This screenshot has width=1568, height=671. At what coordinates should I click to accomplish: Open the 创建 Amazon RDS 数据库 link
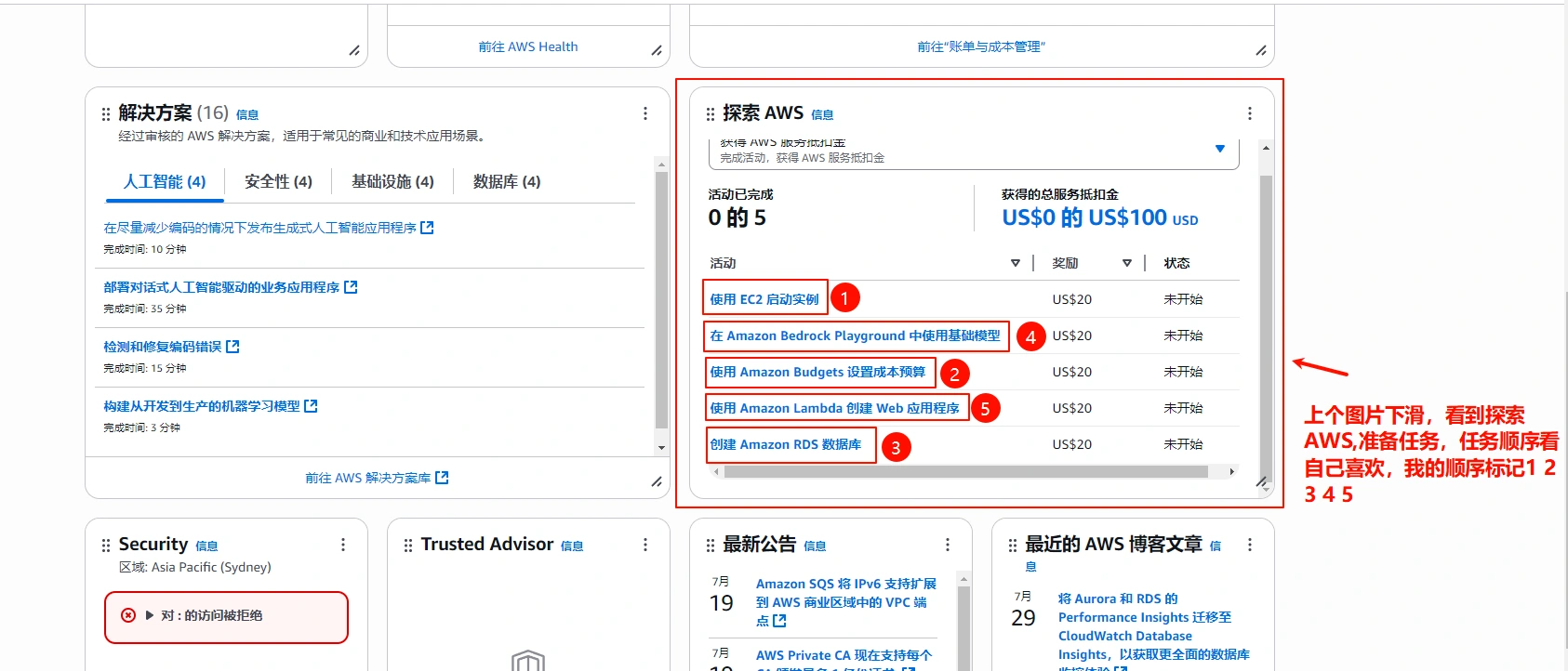[785, 444]
